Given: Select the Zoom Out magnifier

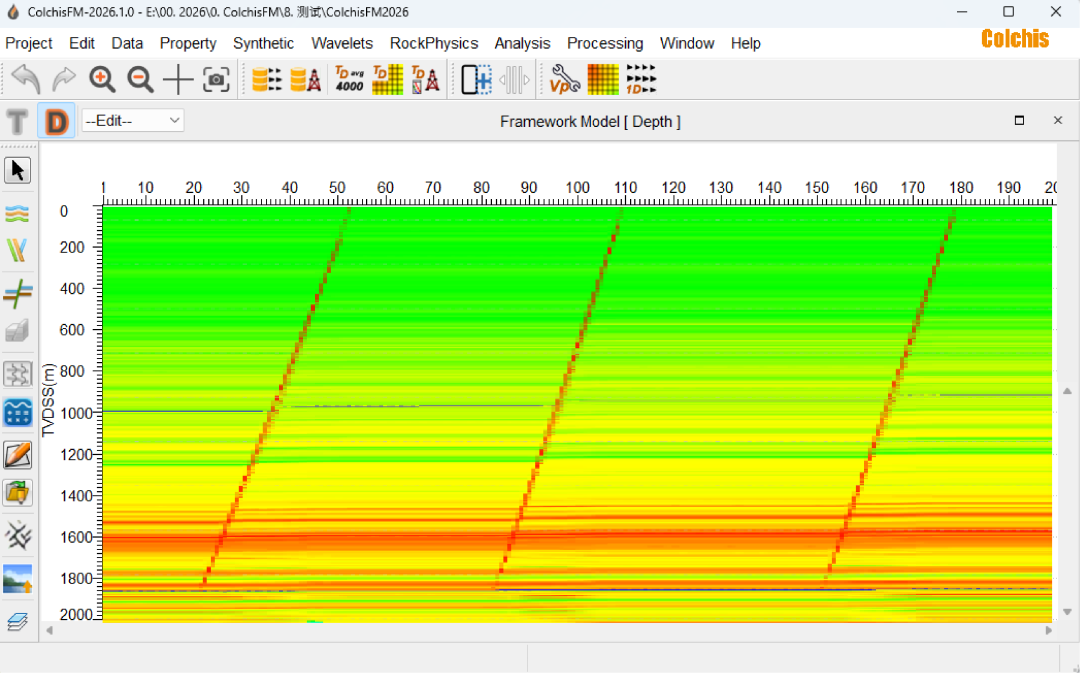Looking at the screenshot, I should [x=140, y=80].
